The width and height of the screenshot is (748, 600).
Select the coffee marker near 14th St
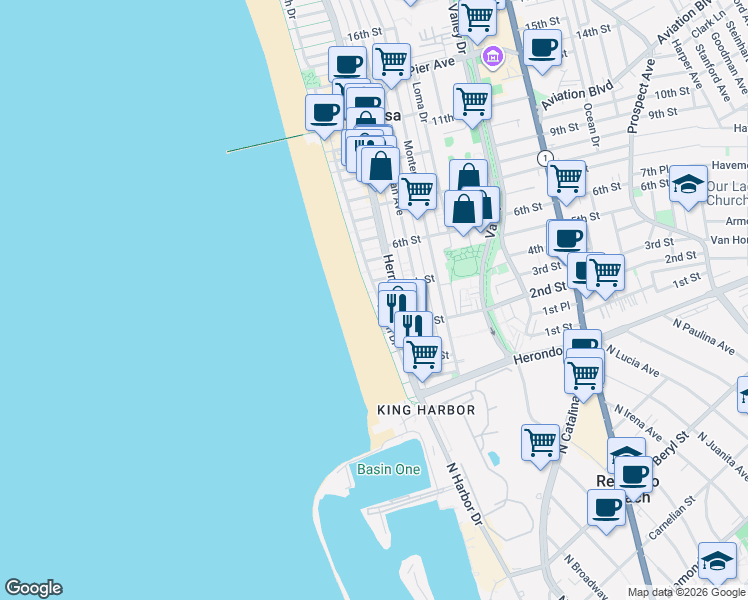[x=542, y=50]
